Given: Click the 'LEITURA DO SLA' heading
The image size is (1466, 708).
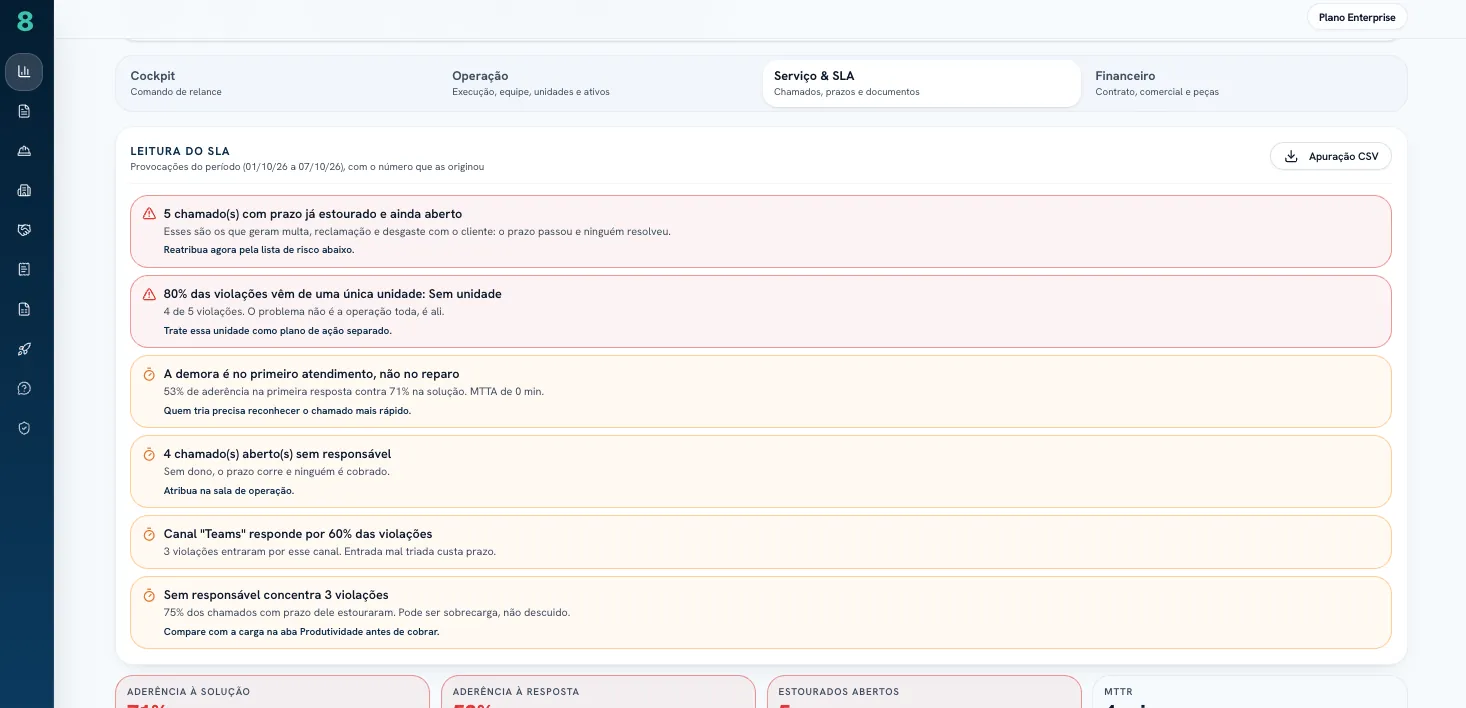Looking at the screenshot, I should 180,151.
